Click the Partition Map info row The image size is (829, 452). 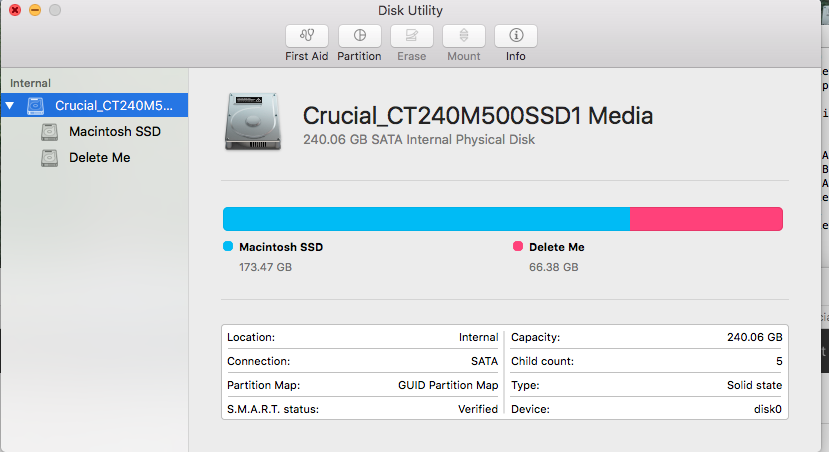(362, 385)
